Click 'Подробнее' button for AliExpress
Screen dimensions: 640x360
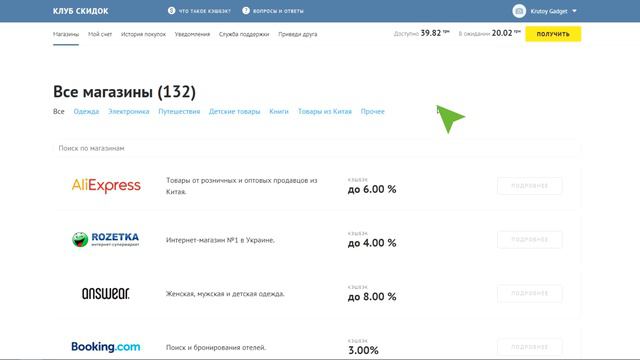pos(529,186)
